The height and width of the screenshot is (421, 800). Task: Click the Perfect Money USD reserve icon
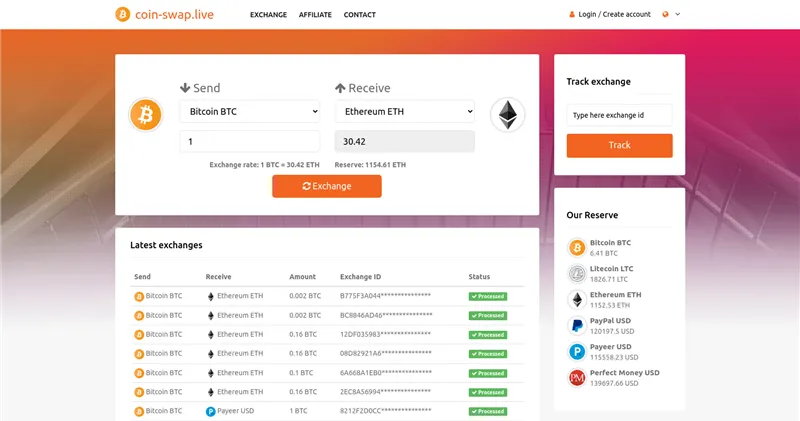point(577,377)
